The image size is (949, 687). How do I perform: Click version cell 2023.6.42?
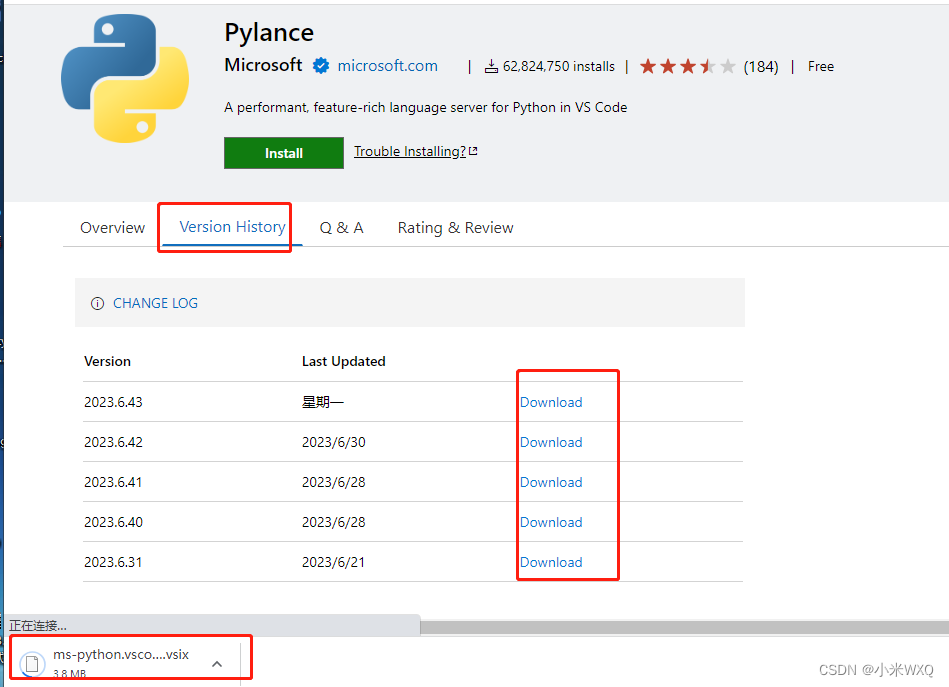pos(113,442)
